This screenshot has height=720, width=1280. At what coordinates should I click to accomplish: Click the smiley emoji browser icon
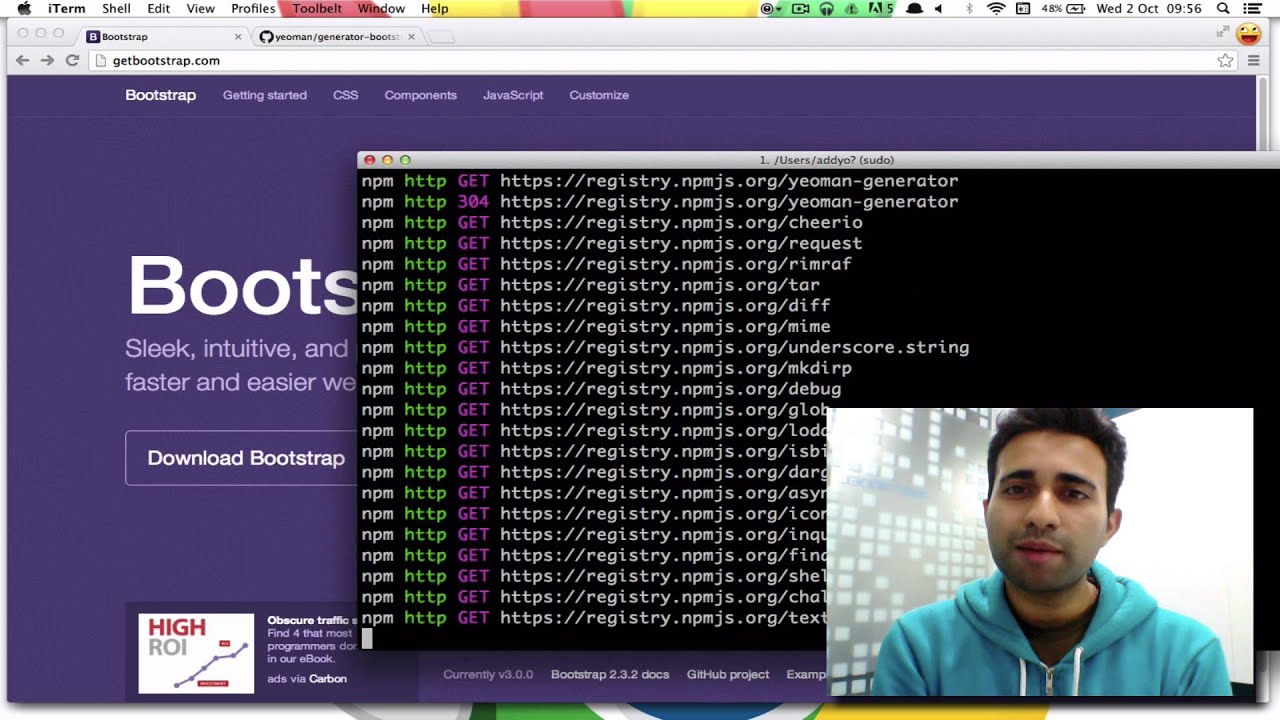point(1248,35)
